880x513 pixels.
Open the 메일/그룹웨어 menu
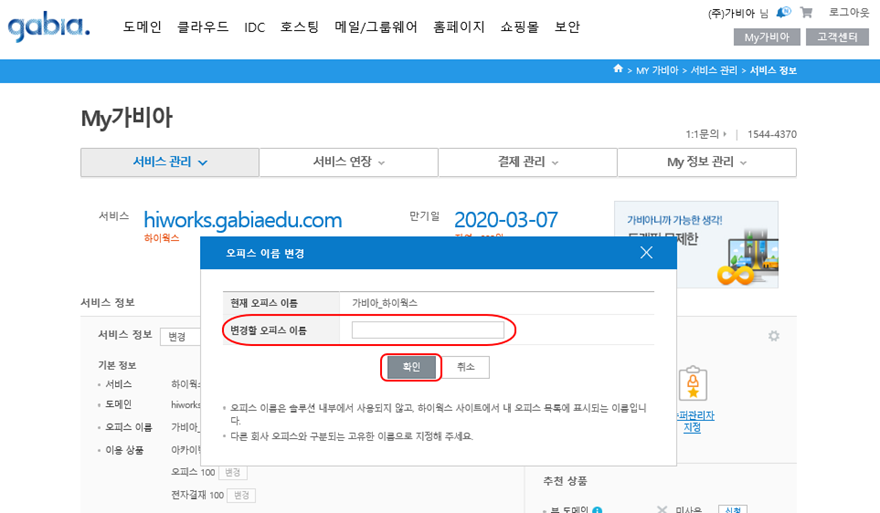(x=376, y=27)
